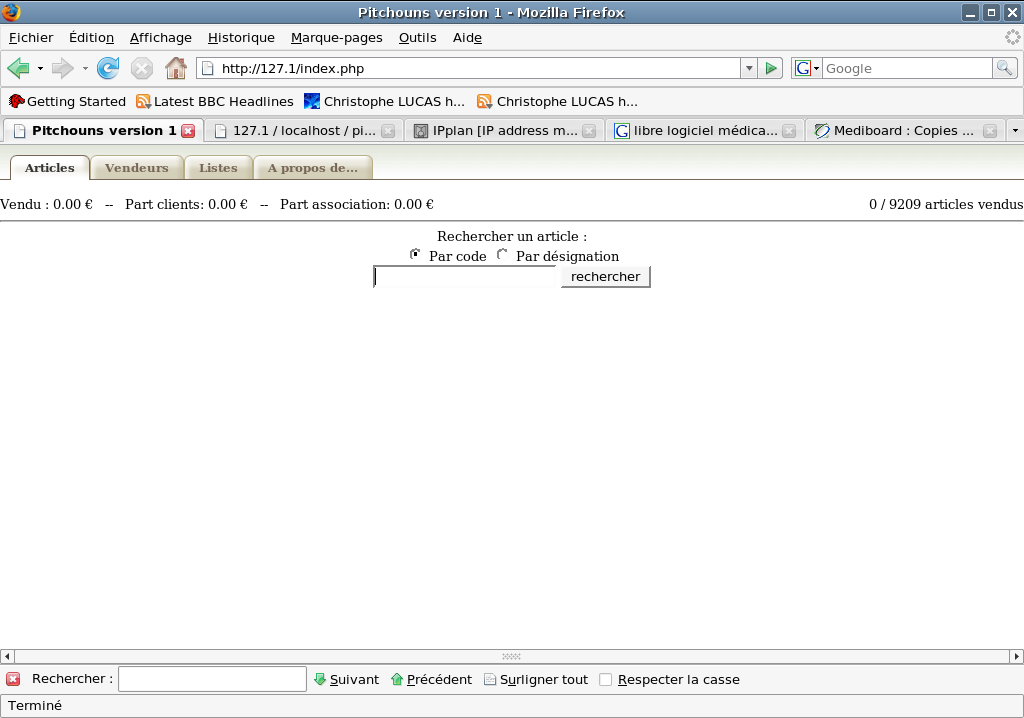Image resolution: width=1024 pixels, height=718 pixels.
Task: Click the Reload page icon
Action: 108,68
